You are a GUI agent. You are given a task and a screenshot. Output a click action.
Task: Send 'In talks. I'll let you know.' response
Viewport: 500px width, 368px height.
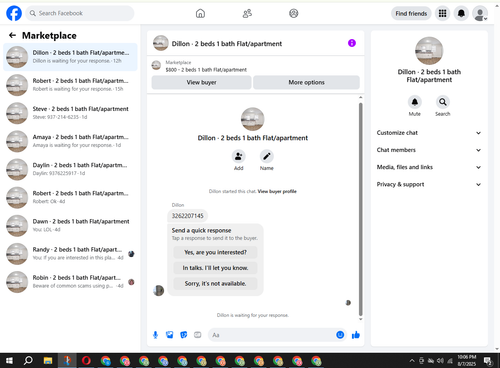point(215,268)
